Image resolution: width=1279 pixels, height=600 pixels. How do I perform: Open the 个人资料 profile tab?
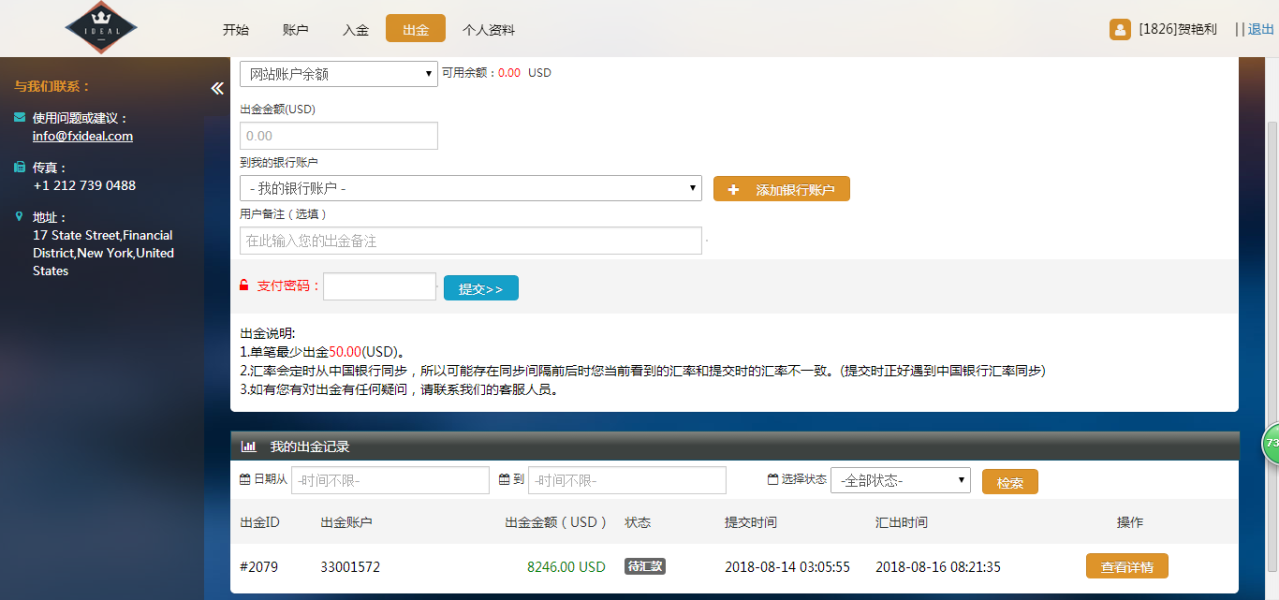click(488, 30)
